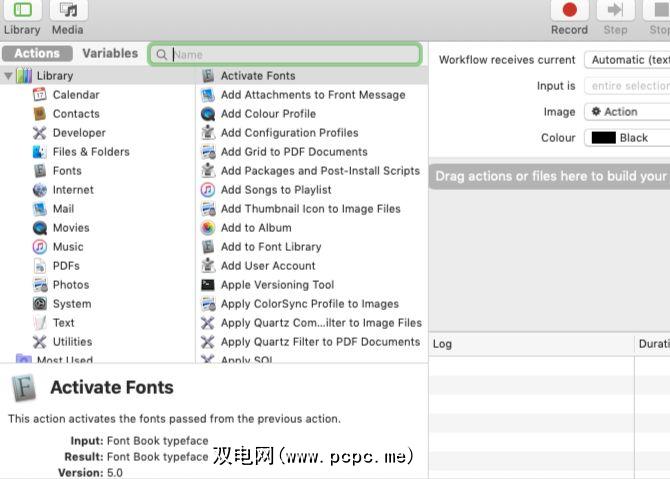Select Apply ColorSync Profile to Images action

312,304
